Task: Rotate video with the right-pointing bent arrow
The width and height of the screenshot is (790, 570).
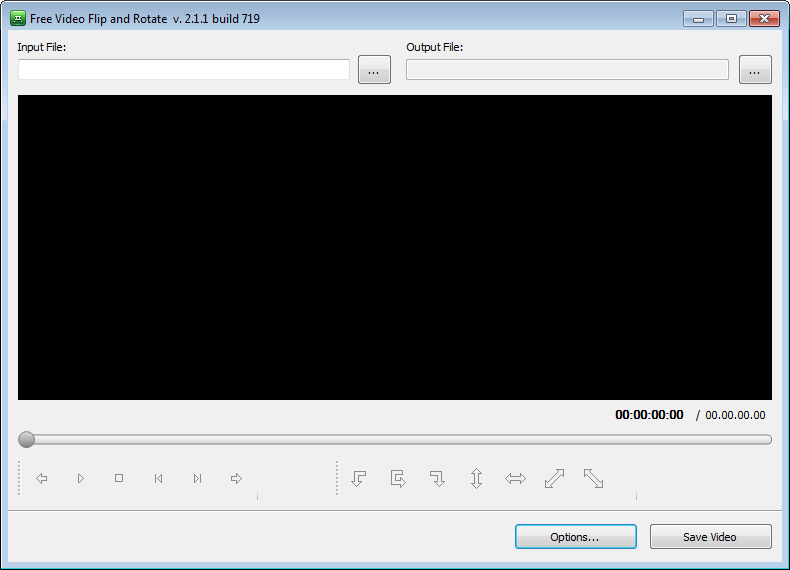Action: pos(398,478)
